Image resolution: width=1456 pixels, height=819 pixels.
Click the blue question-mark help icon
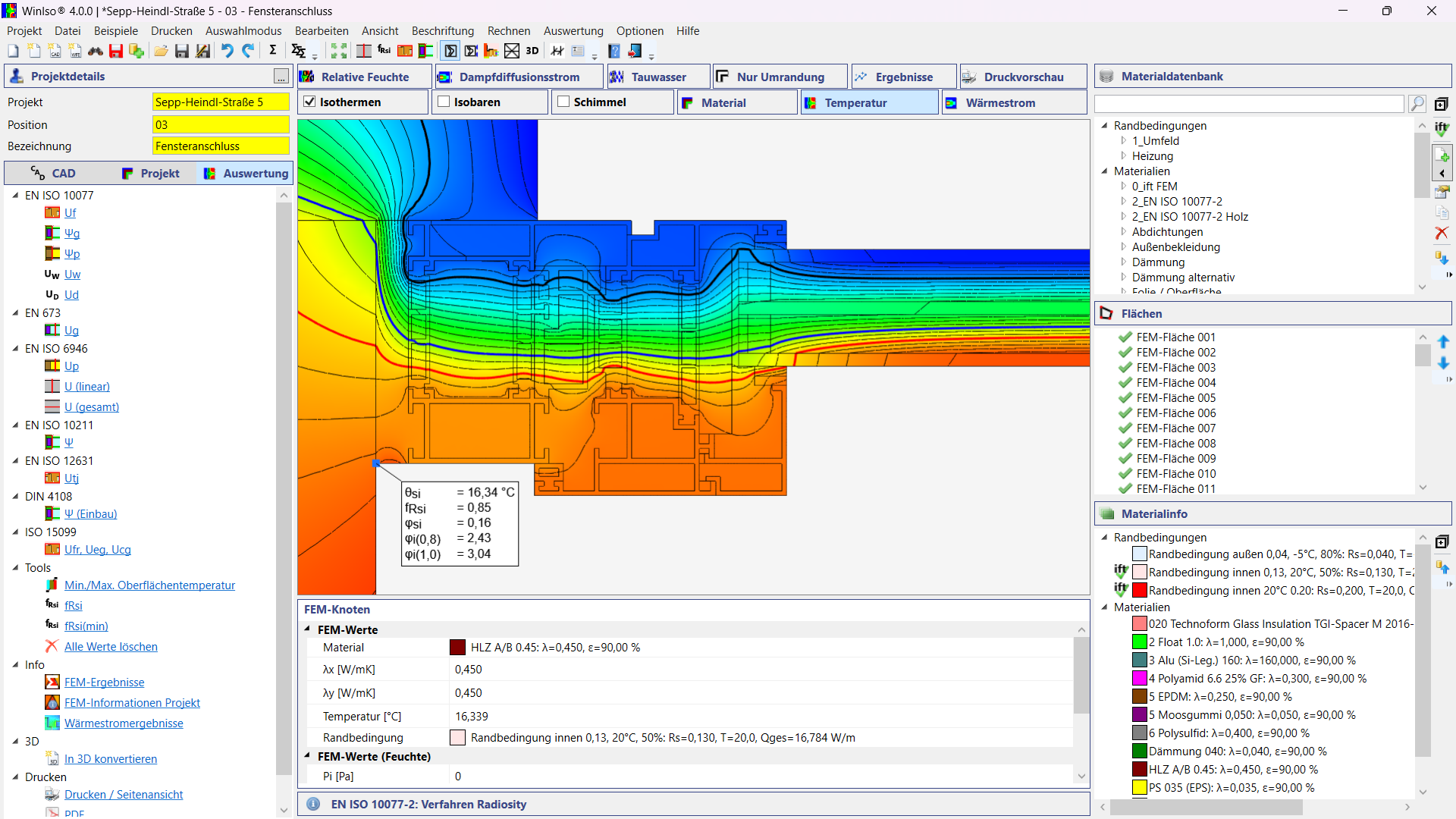pos(614,51)
